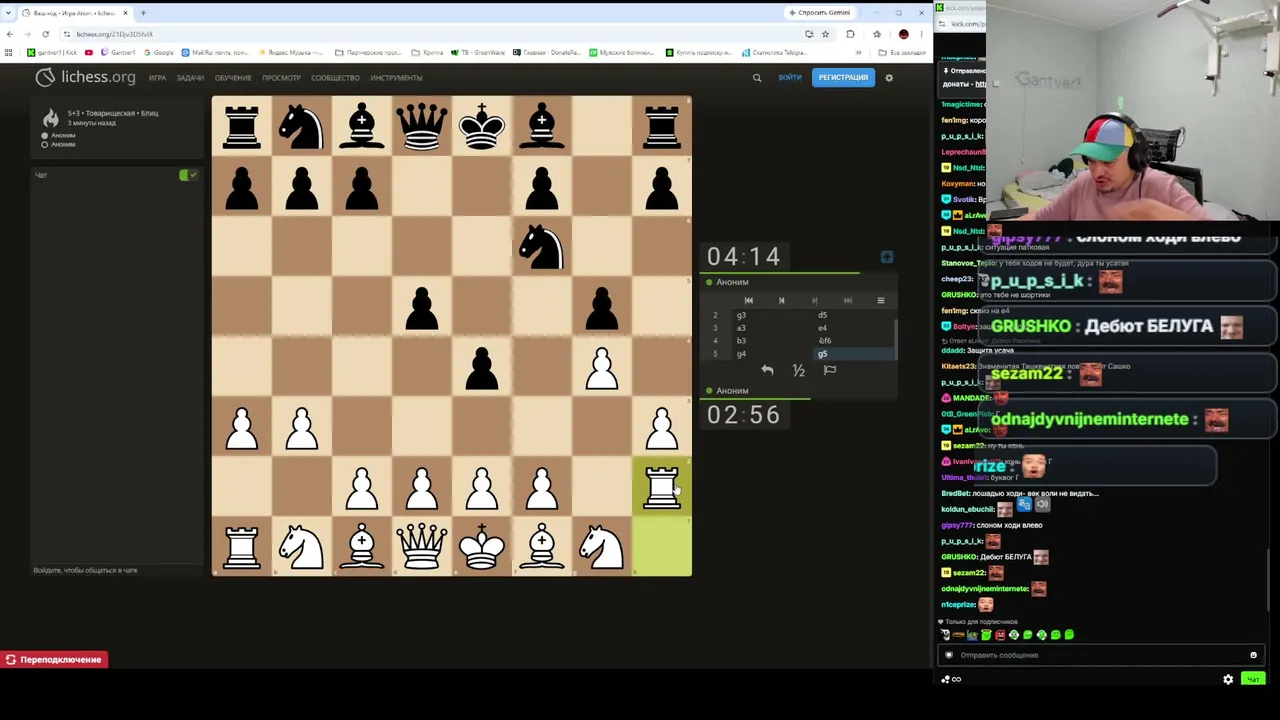Offer a draw with the ½ icon
Image resolution: width=1280 pixels, height=720 pixels.
click(798, 370)
